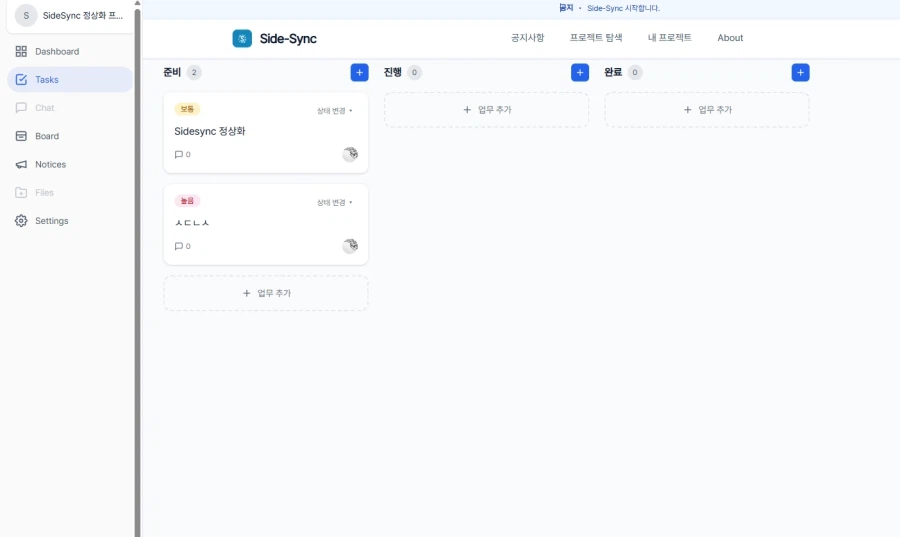Open the Dashboard sidebar item
The width and height of the screenshot is (900, 537).
pos(70,52)
